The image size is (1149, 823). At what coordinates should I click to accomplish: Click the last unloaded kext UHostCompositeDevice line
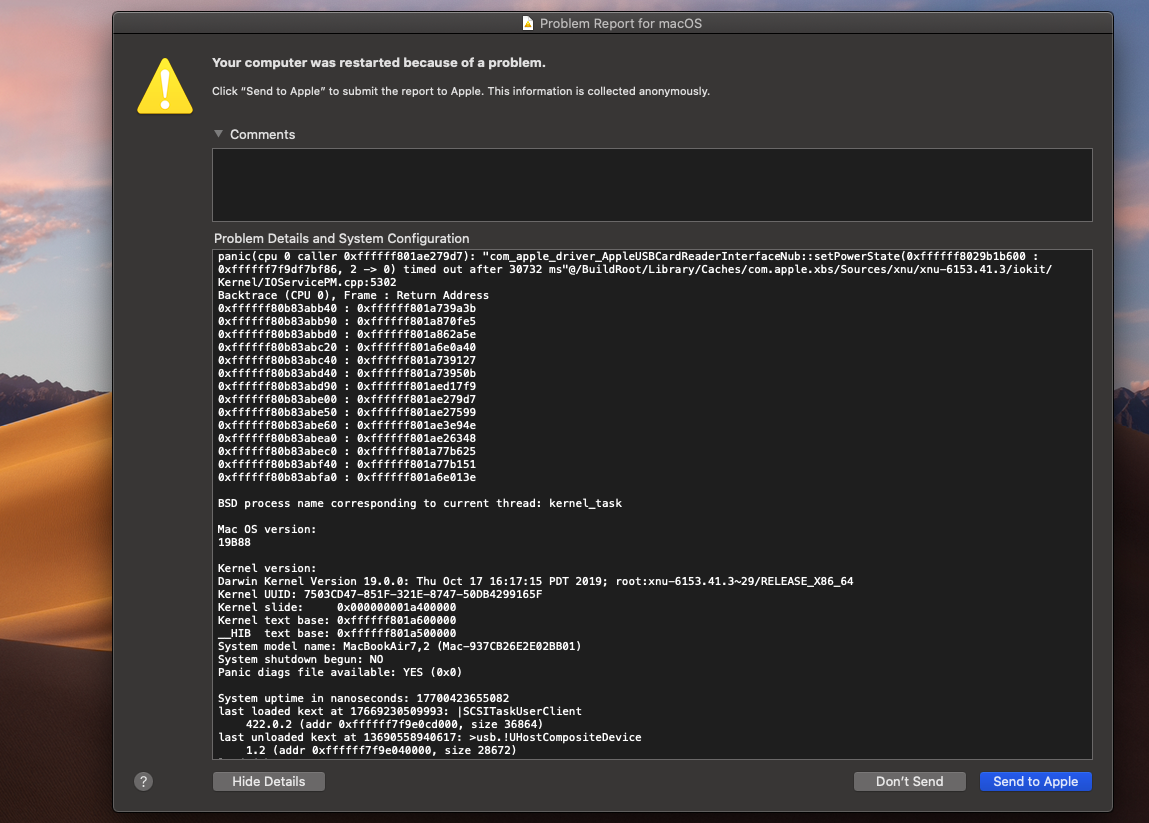(x=429, y=737)
